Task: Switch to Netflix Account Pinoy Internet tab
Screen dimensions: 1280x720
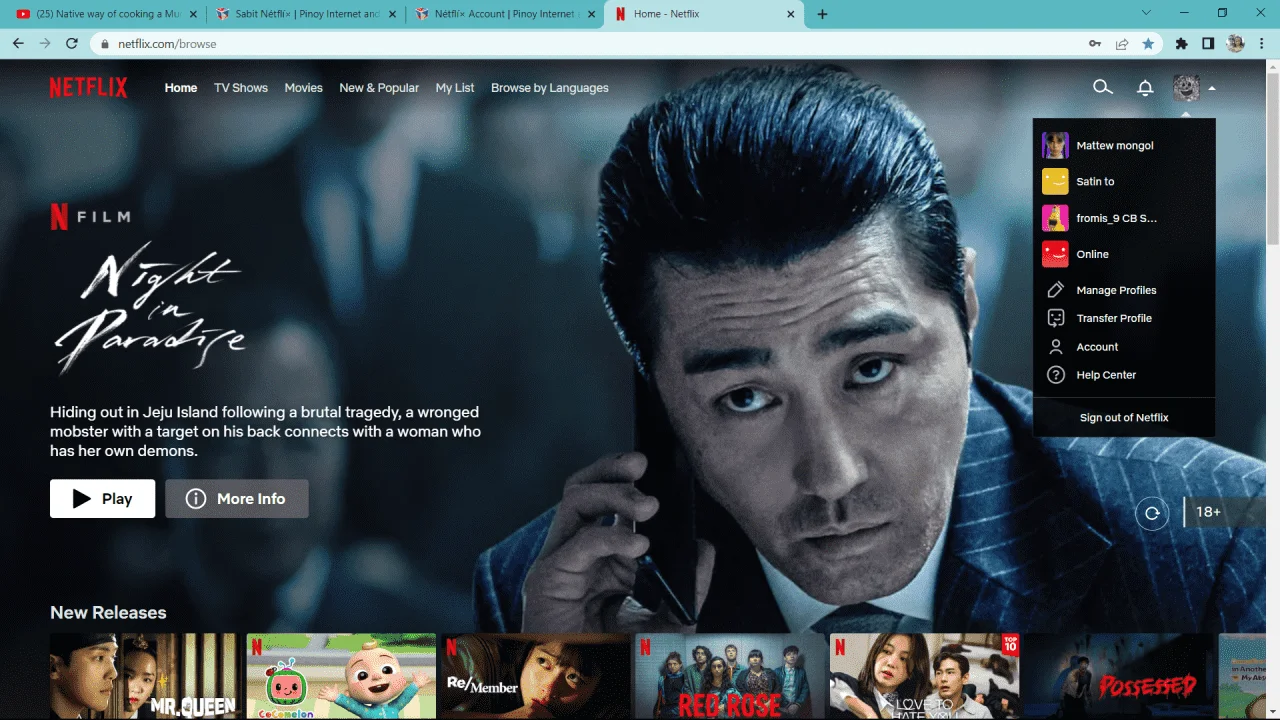Action: click(507, 14)
